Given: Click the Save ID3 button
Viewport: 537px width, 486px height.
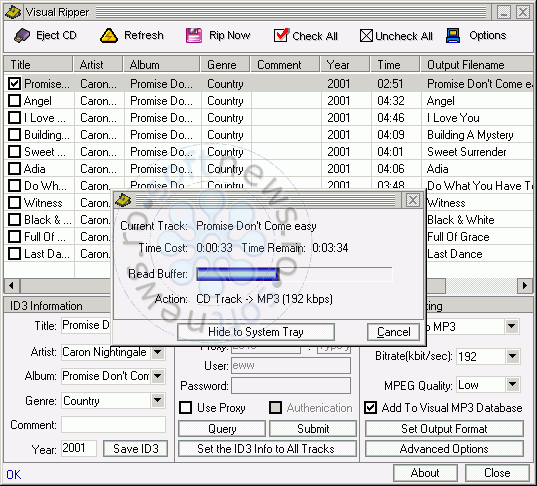Looking at the screenshot, I should pyautogui.click(x=136, y=448).
